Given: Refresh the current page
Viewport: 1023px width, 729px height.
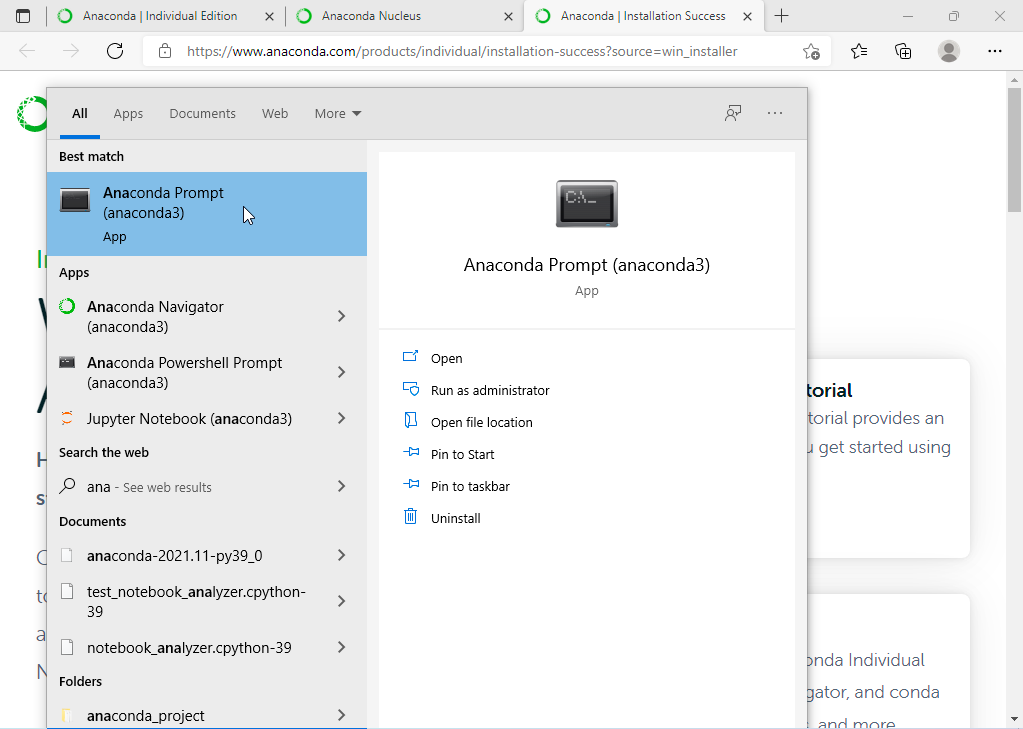Looking at the screenshot, I should click(115, 51).
